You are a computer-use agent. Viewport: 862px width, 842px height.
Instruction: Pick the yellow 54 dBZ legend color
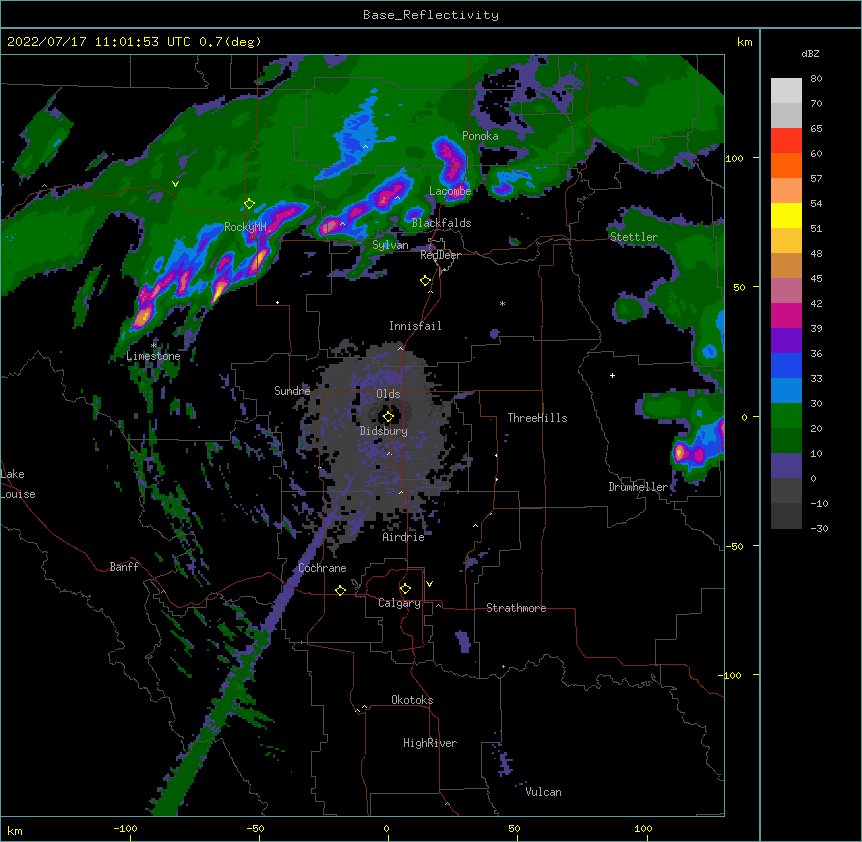(786, 215)
